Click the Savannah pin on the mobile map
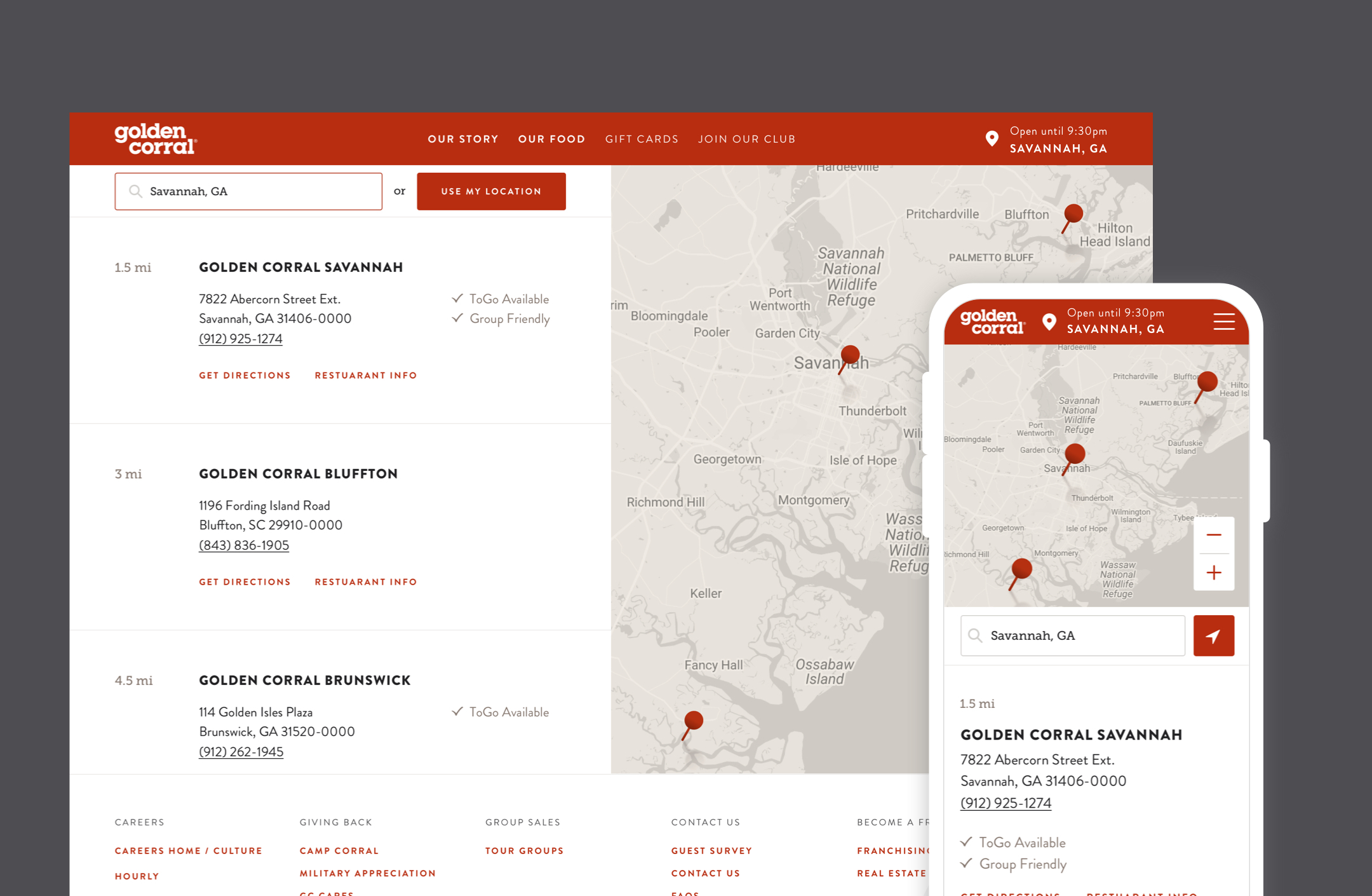Image resolution: width=1372 pixels, height=896 pixels. 1072,460
